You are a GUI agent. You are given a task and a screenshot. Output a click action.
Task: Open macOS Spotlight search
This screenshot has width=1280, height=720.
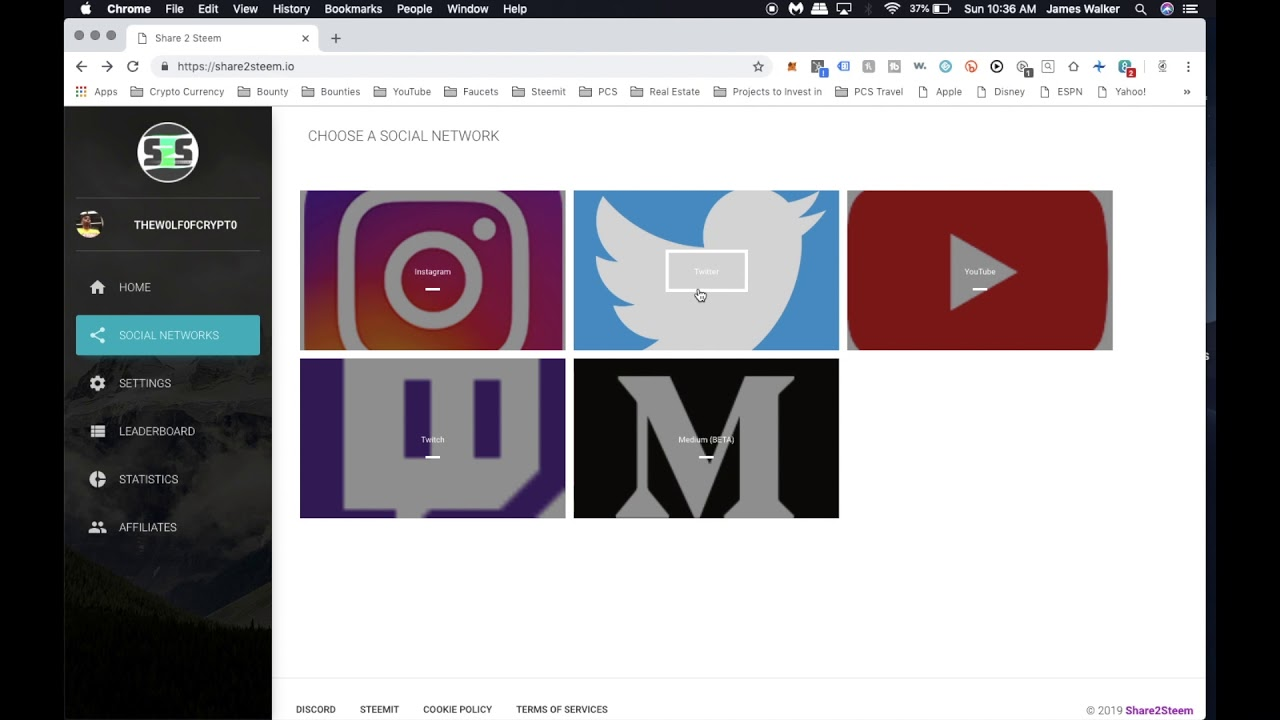(1141, 9)
